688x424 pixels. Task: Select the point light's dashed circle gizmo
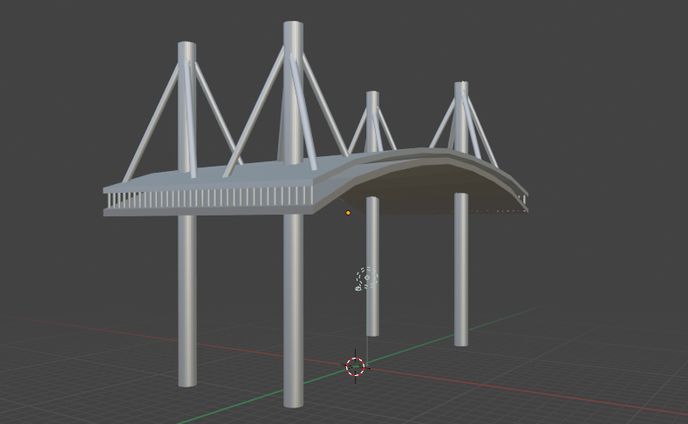click(x=367, y=278)
